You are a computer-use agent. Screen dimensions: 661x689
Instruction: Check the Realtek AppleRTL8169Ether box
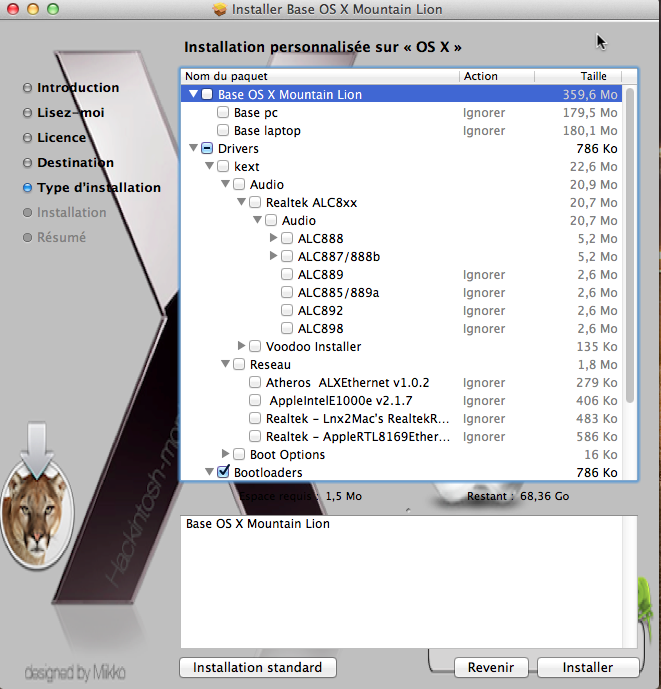click(255, 437)
